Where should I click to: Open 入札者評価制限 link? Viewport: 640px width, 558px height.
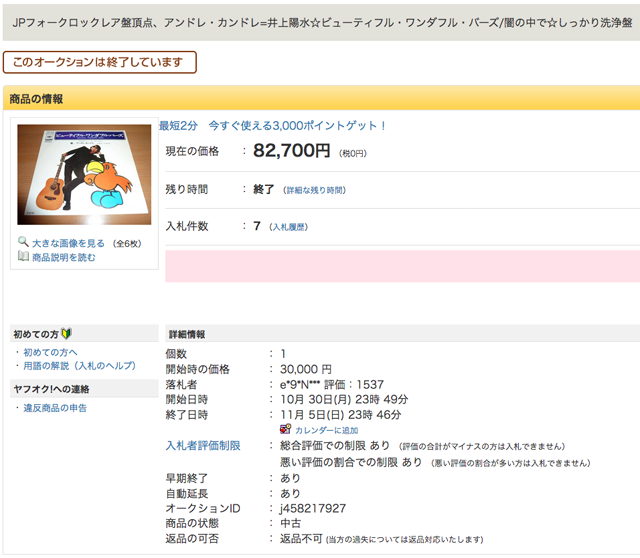click(203, 445)
